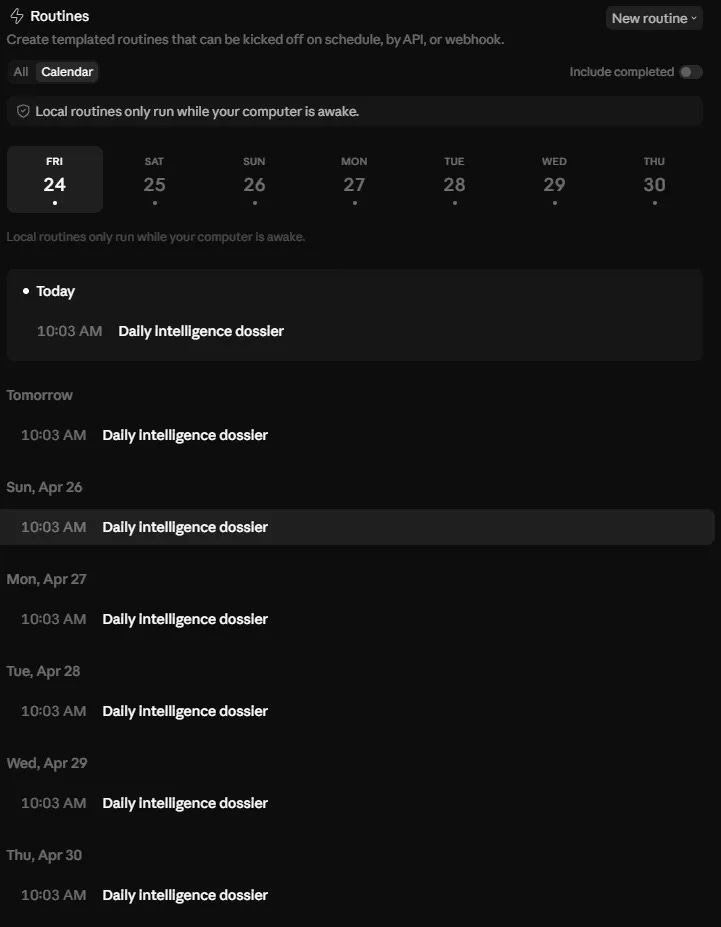Switch to the All tab
This screenshot has height=927, width=721.
[x=21, y=72]
